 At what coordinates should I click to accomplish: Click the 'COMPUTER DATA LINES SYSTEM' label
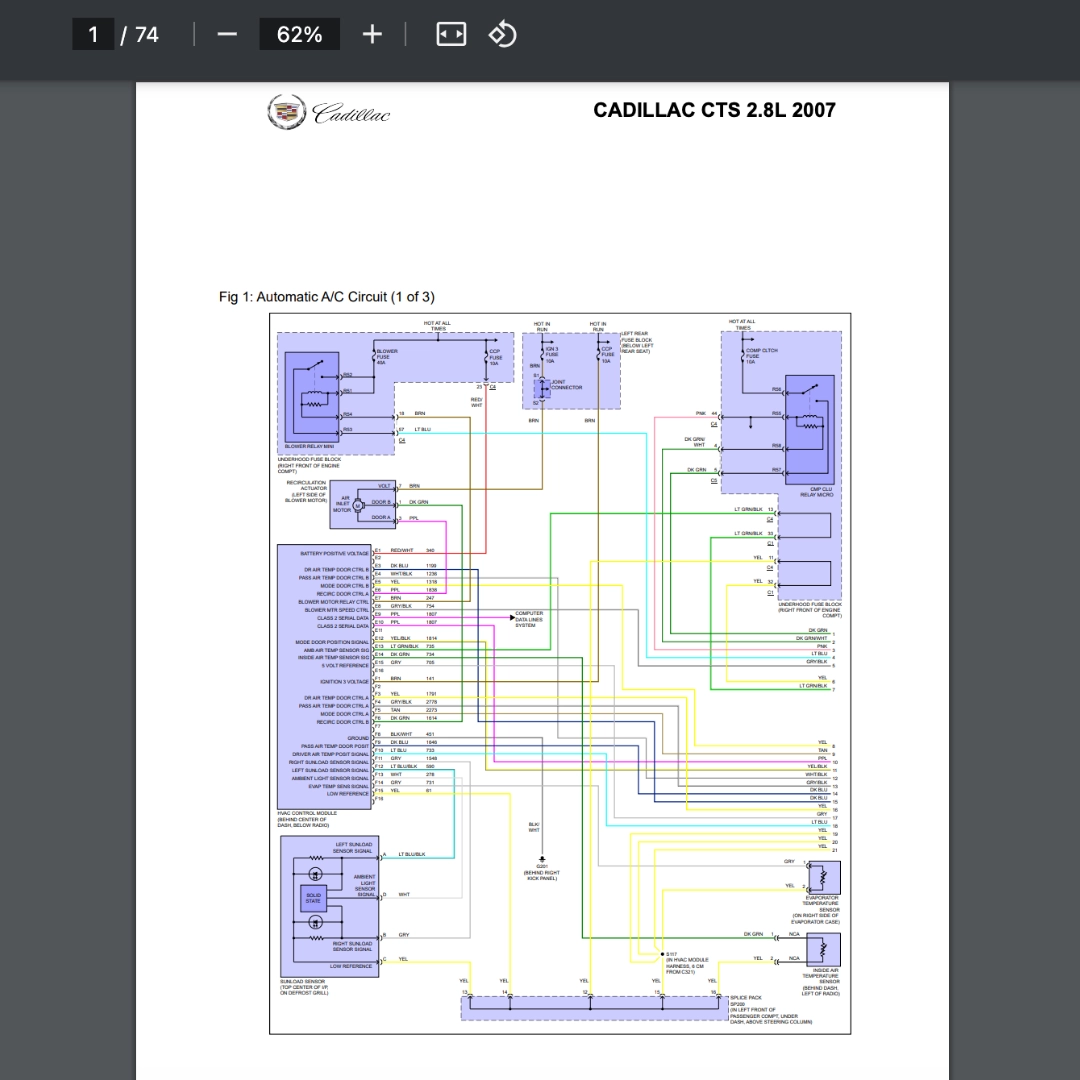point(529,619)
